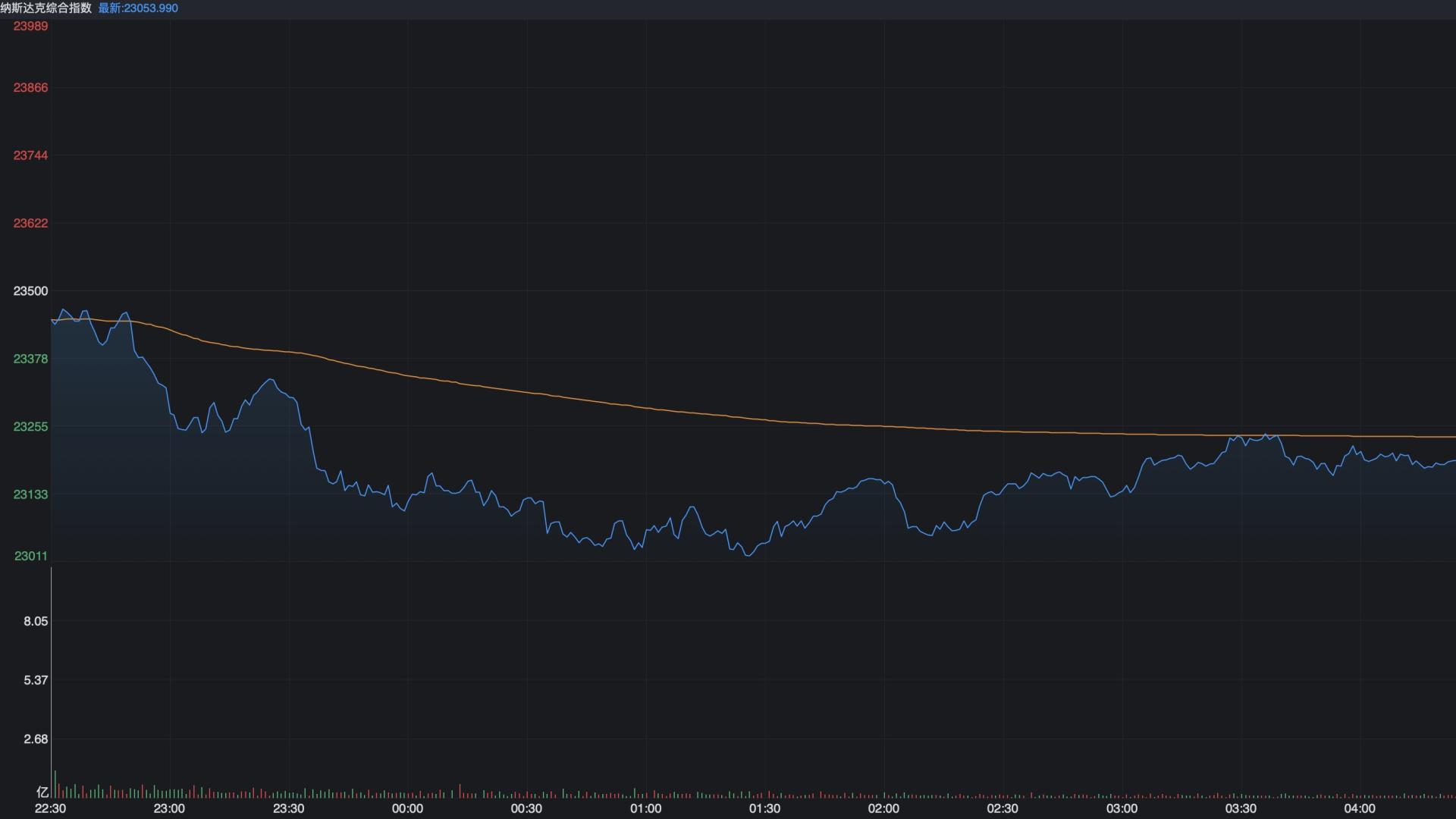This screenshot has height=819, width=1456.
Task: Select the 23378 green price label
Action: pos(30,359)
